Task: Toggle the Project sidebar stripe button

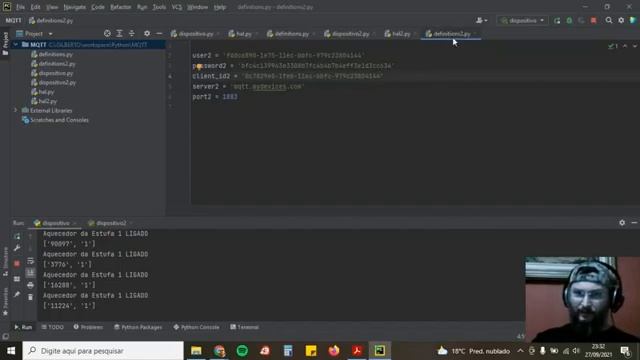Action: point(5,44)
